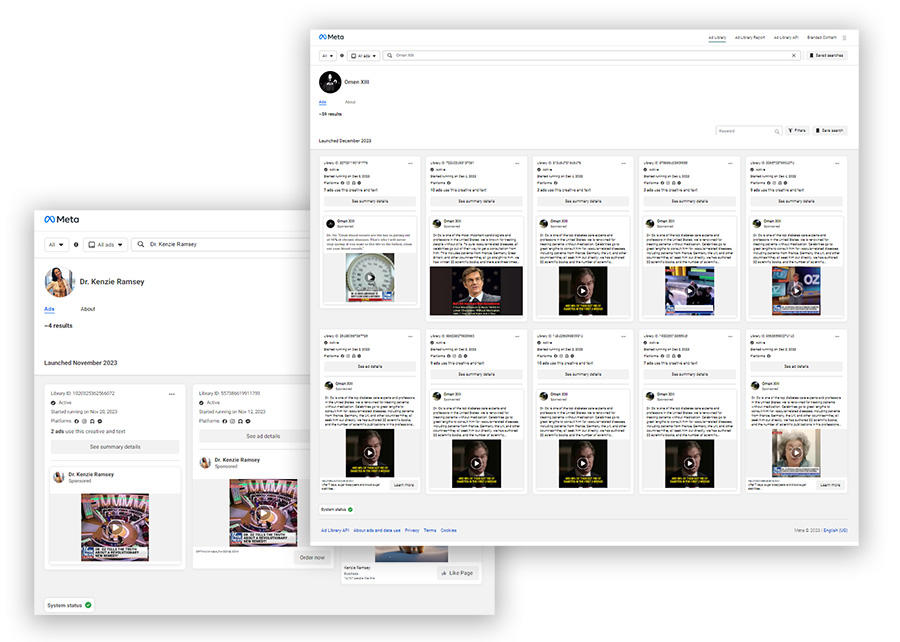Click the magnifier icon in the Dr. Kenzie Ramsey search bar
Image resolution: width=900 pixels, height=642 pixels.
click(141, 244)
